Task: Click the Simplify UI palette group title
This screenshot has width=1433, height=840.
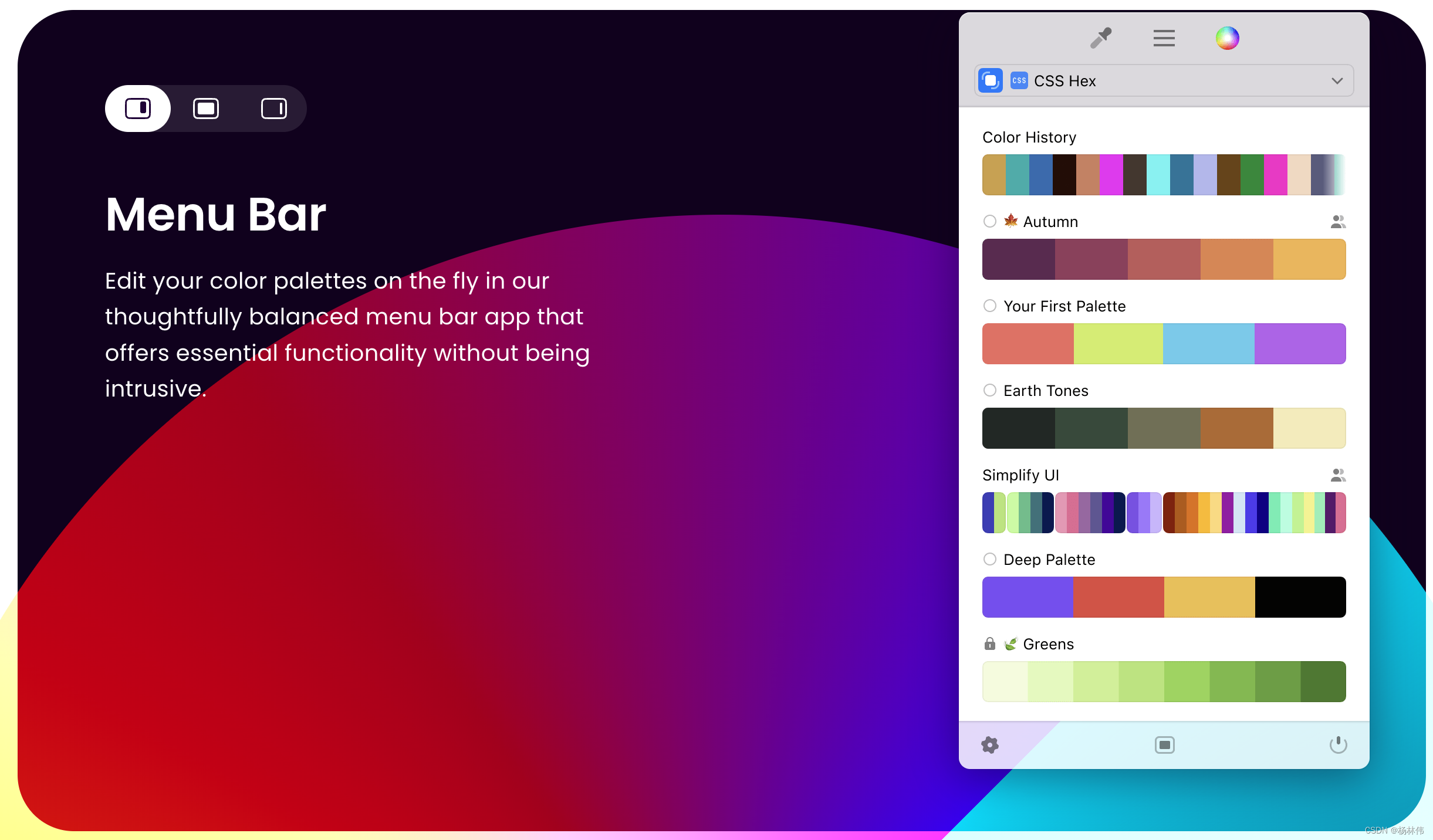Action: click(1020, 475)
